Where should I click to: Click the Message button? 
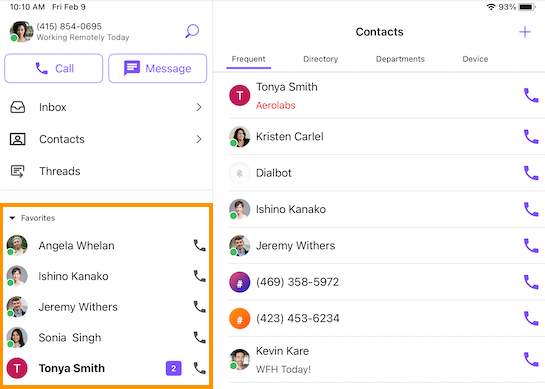click(157, 68)
